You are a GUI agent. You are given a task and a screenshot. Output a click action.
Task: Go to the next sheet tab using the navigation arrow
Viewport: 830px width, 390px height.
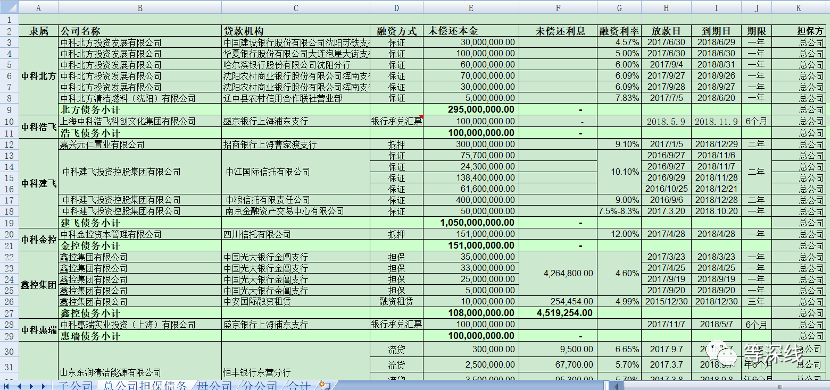pyautogui.click(x=31, y=386)
